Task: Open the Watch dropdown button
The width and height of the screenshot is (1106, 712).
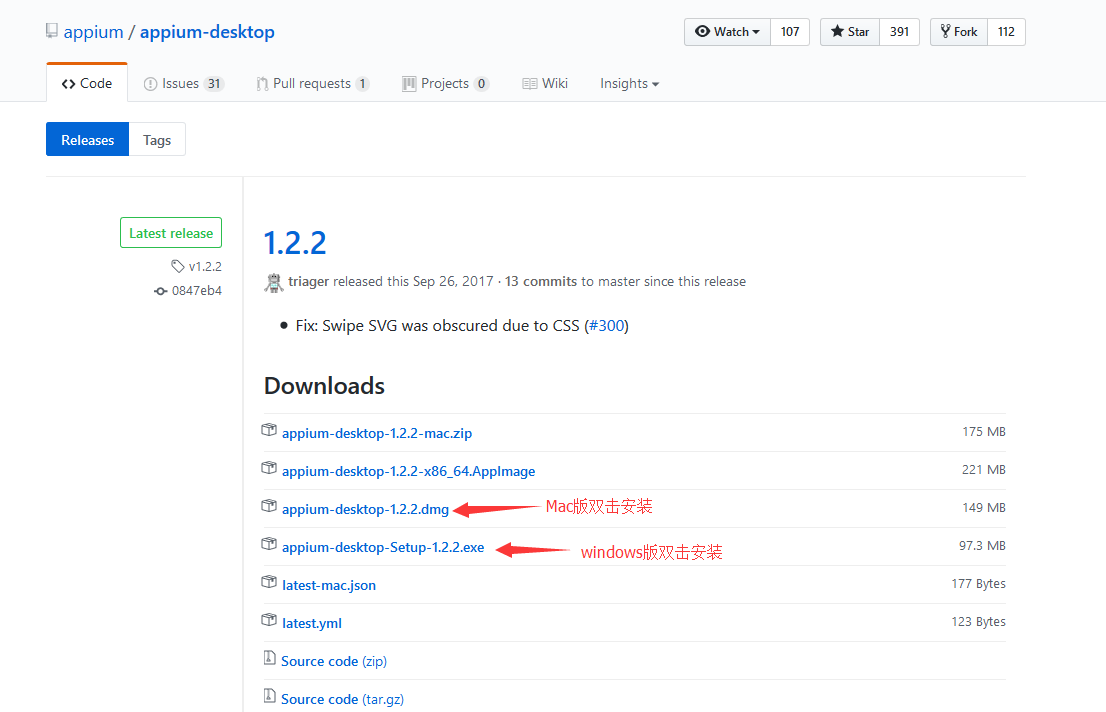Action: pyautogui.click(x=727, y=32)
